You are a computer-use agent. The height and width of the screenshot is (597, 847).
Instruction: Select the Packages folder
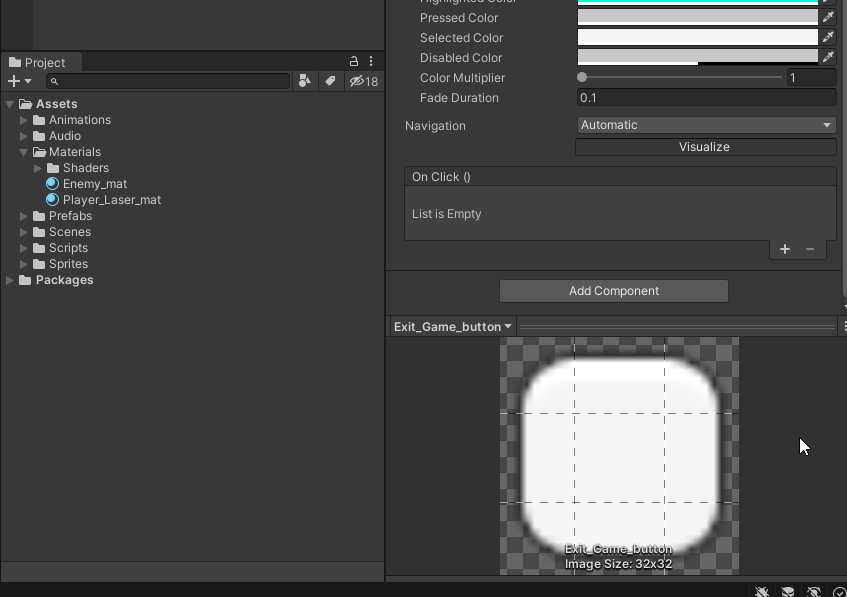pyautogui.click(x=64, y=280)
